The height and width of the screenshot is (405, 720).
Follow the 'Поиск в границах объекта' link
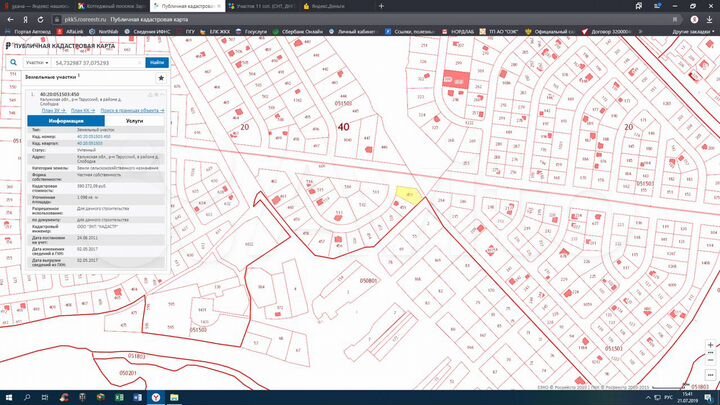[133, 110]
